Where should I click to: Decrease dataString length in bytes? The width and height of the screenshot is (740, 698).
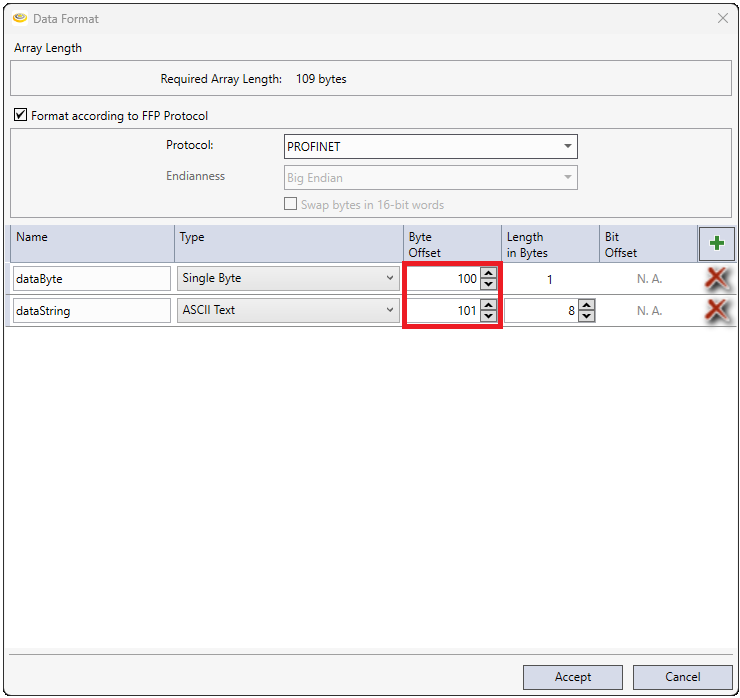pos(586,317)
